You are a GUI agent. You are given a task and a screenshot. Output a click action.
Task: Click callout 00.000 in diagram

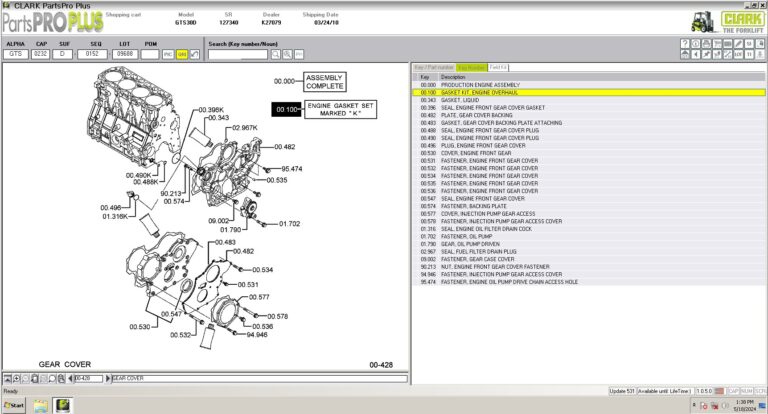(x=284, y=81)
